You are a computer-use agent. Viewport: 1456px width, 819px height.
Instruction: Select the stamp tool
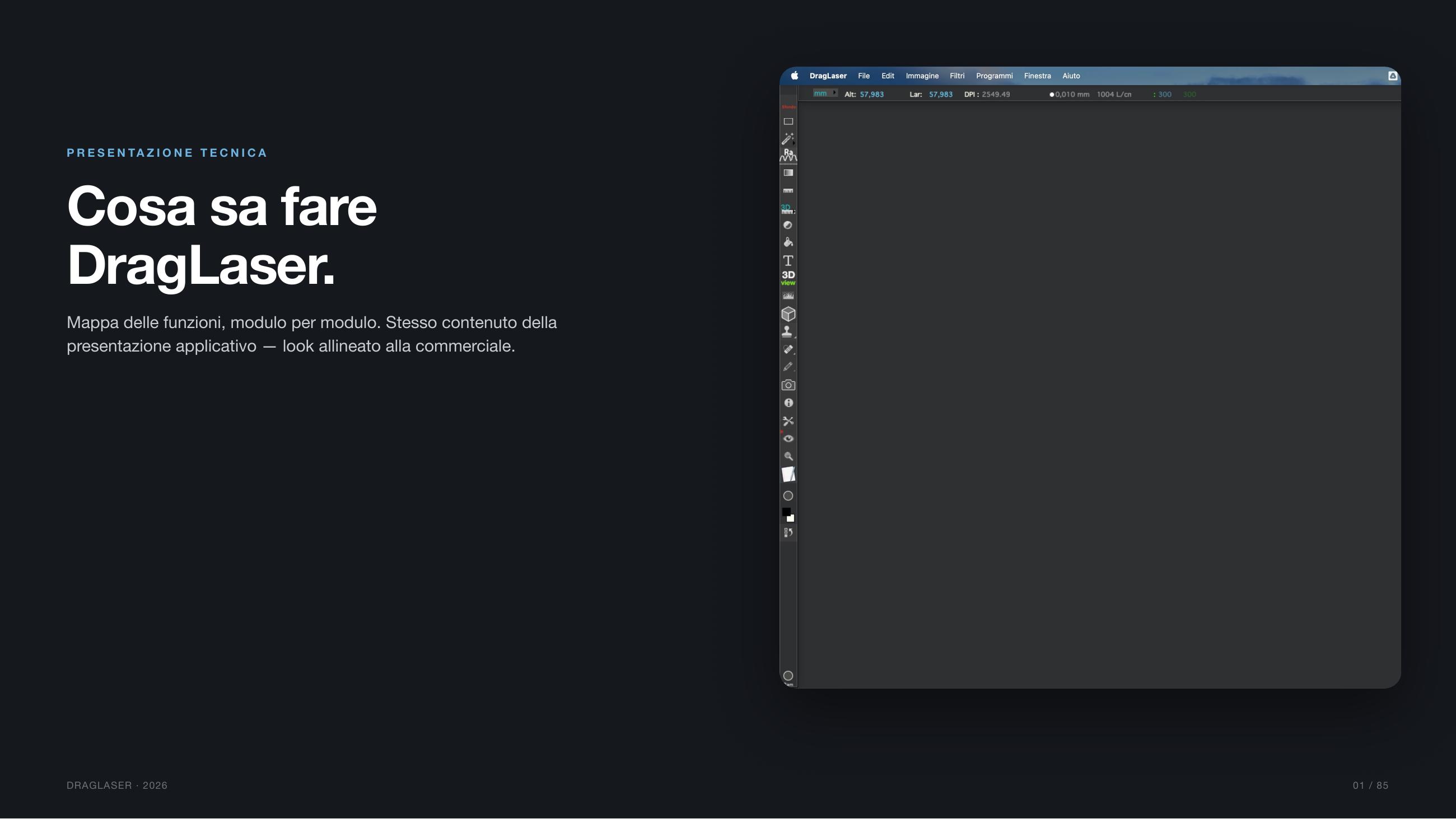787,332
